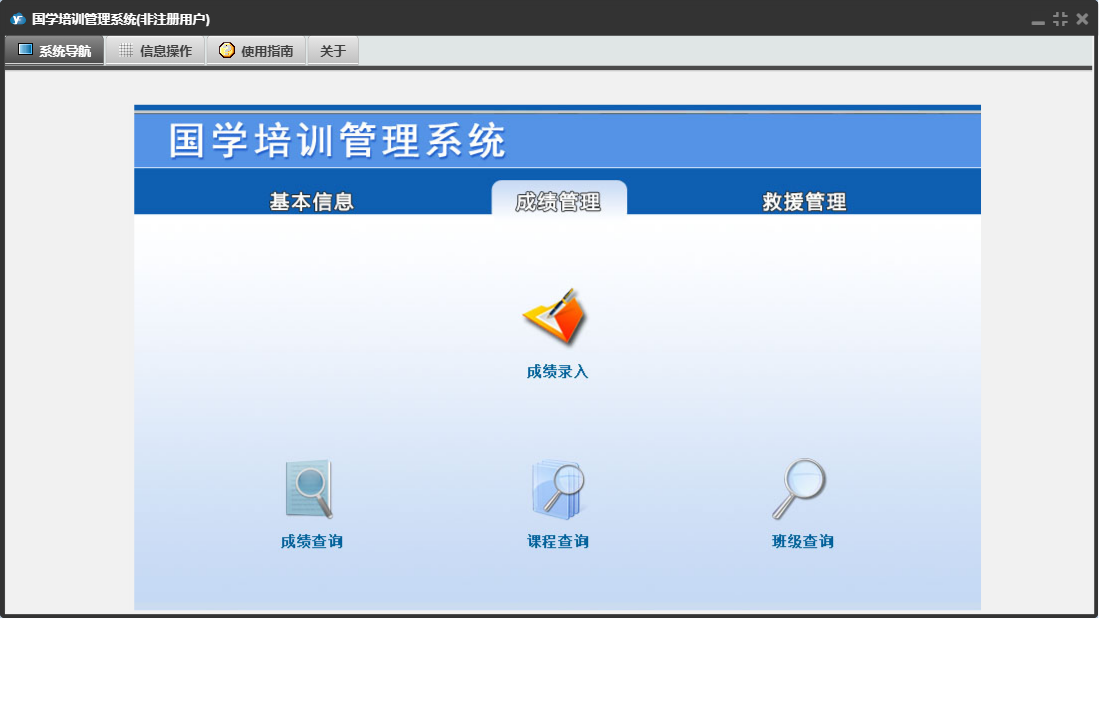Viewport: 1099px width, 723px height.
Task: Click the 课程查询 text link
Action: coord(558,542)
